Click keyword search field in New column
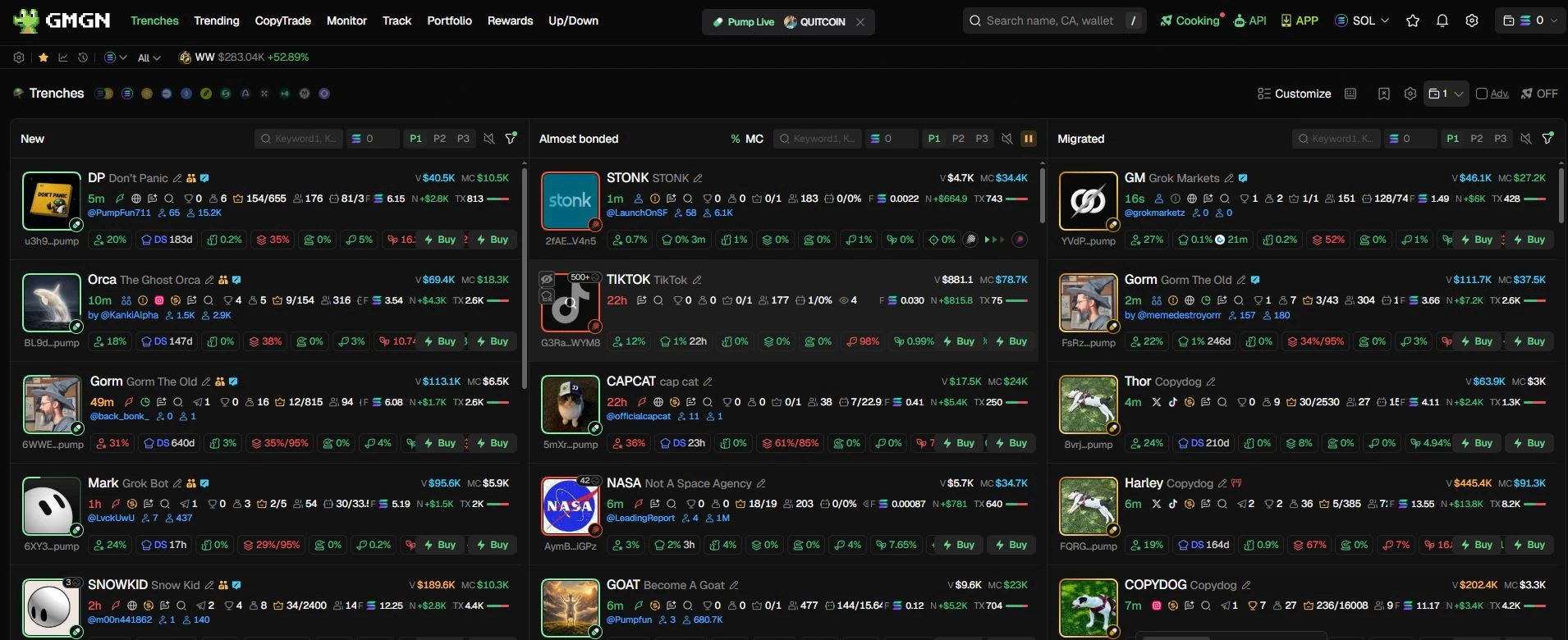This screenshot has height=640, width=1568. pos(299,139)
